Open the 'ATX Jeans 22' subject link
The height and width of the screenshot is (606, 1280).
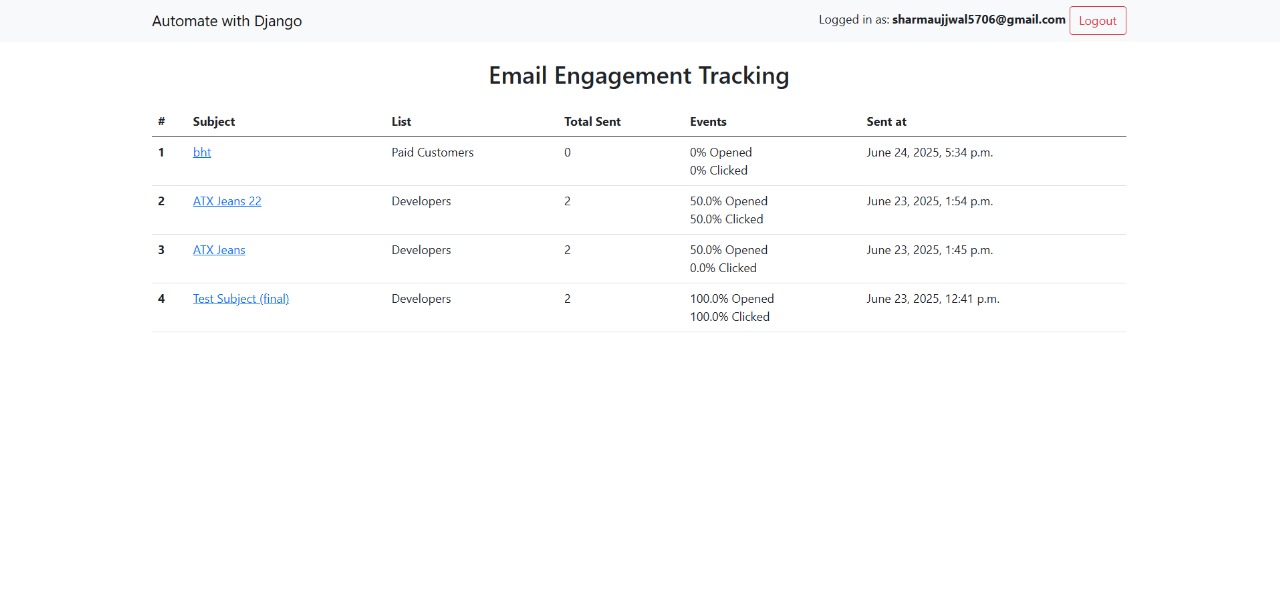(x=227, y=201)
